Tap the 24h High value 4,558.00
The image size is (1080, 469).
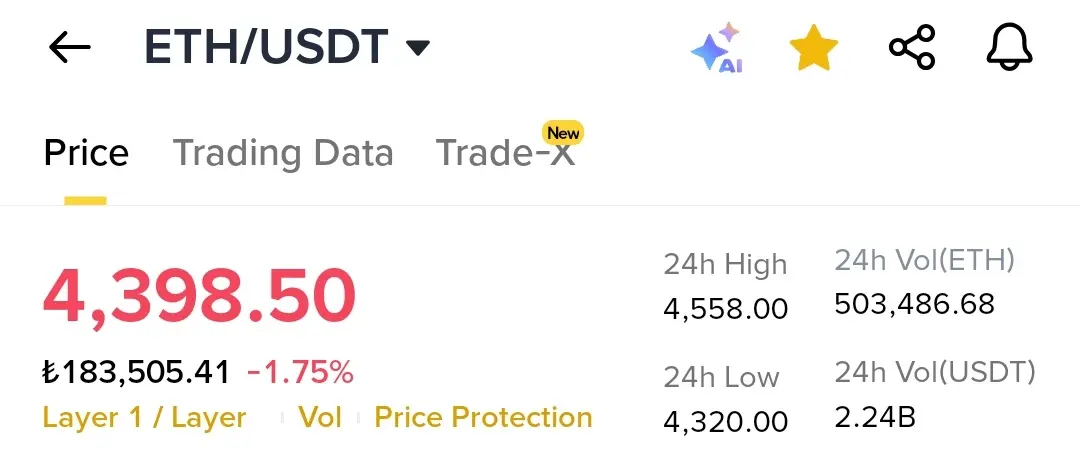726,309
